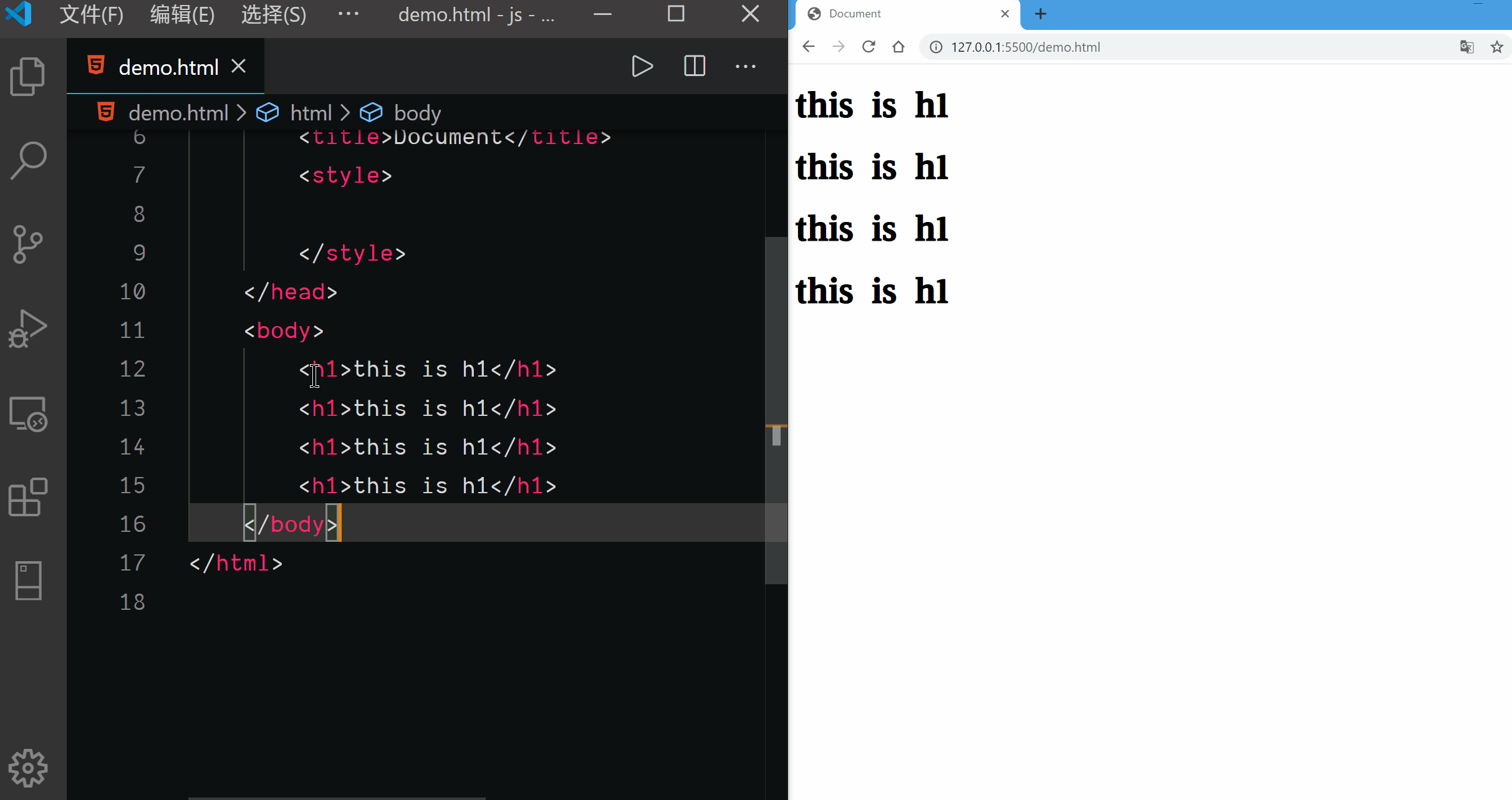Viewport: 1512px width, 800px height.
Task: Click the browser address bar URL
Action: tap(1025, 47)
